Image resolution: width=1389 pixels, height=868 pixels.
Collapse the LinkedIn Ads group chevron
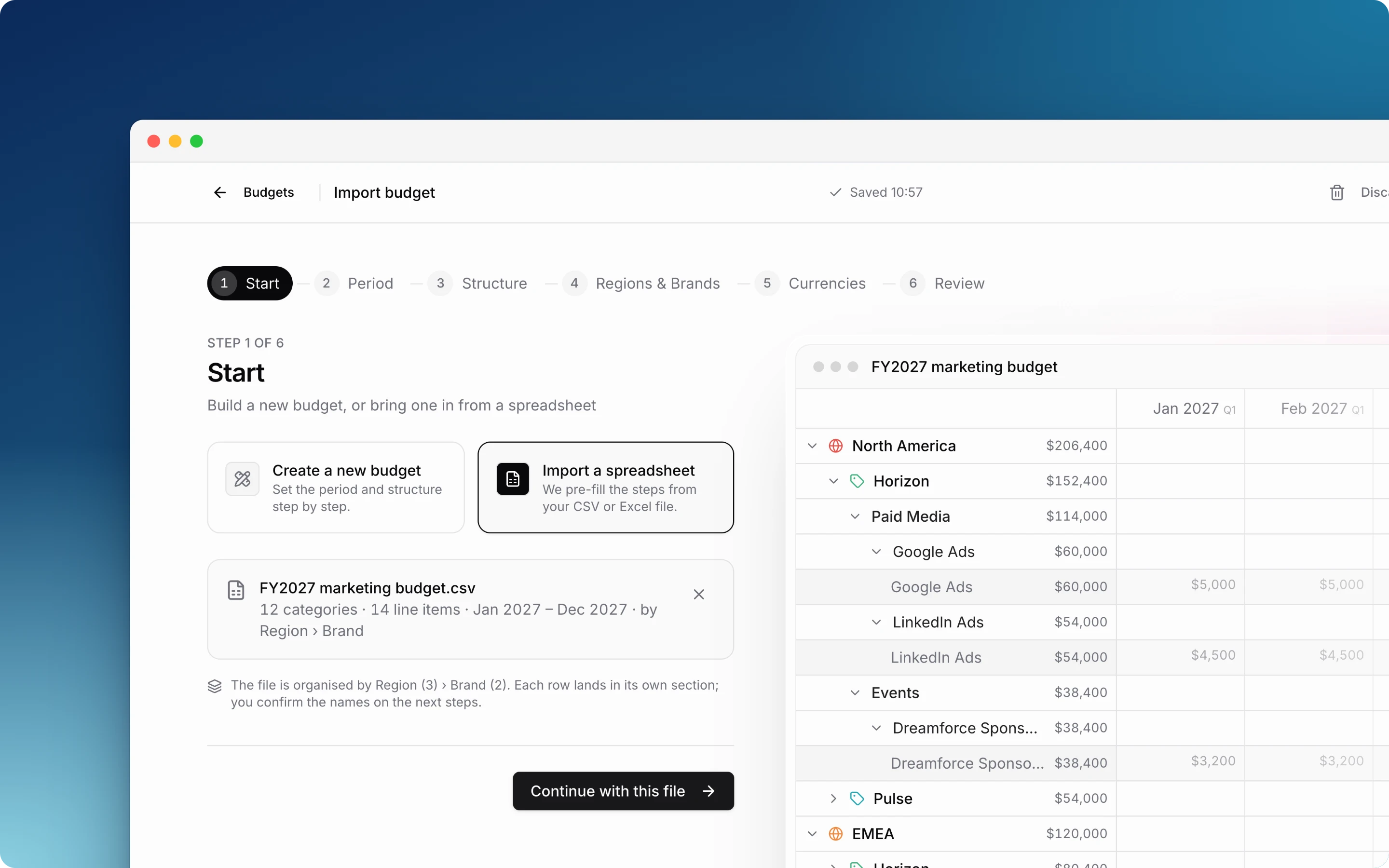(876, 622)
